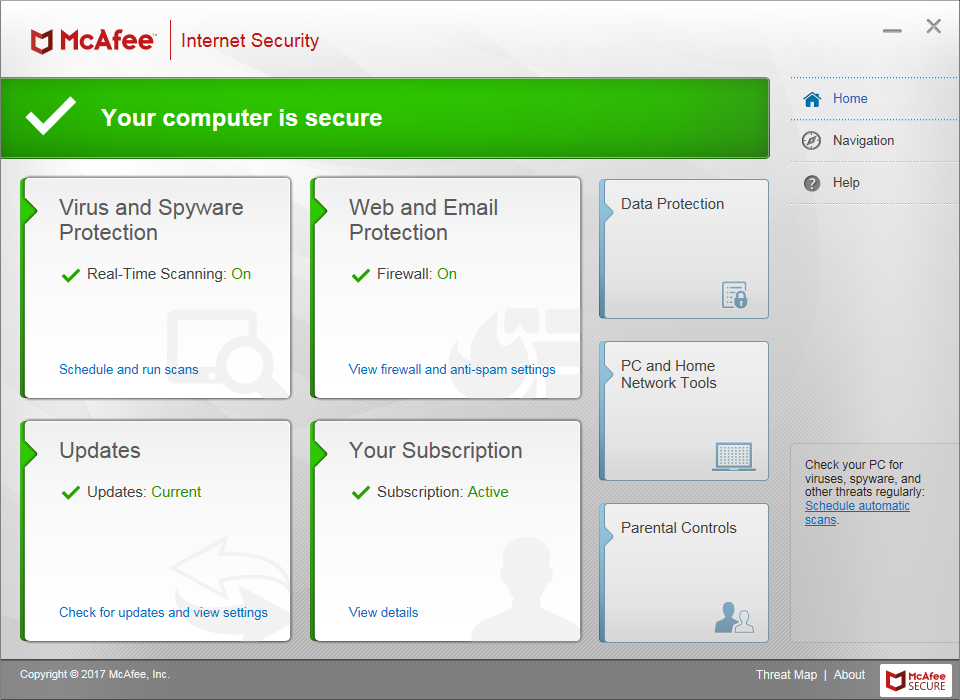This screenshot has width=960, height=700.
Task: Click the Help question mark icon
Action: [x=812, y=183]
